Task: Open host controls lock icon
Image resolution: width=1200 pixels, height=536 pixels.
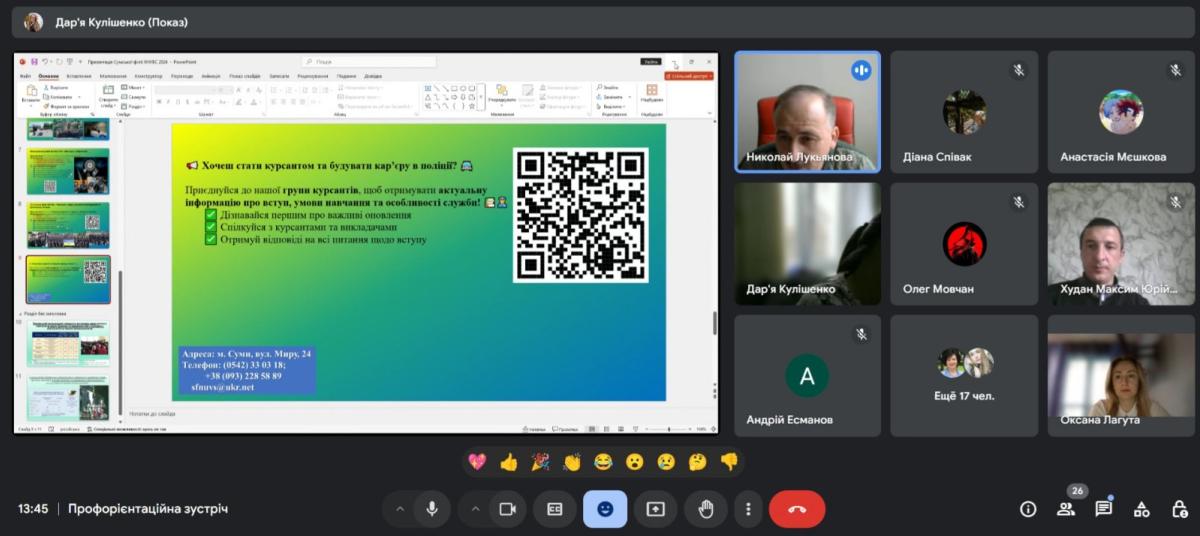Action: [x=1179, y=509]
